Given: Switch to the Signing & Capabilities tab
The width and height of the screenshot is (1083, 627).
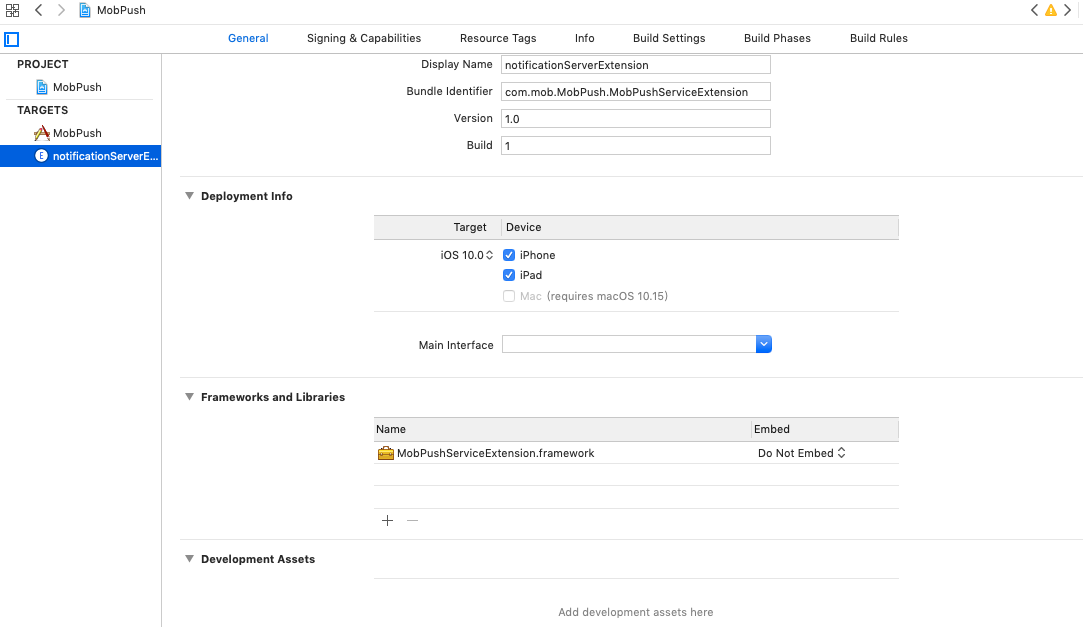Looking at the screenshot, I should click(x=364, y=38).
